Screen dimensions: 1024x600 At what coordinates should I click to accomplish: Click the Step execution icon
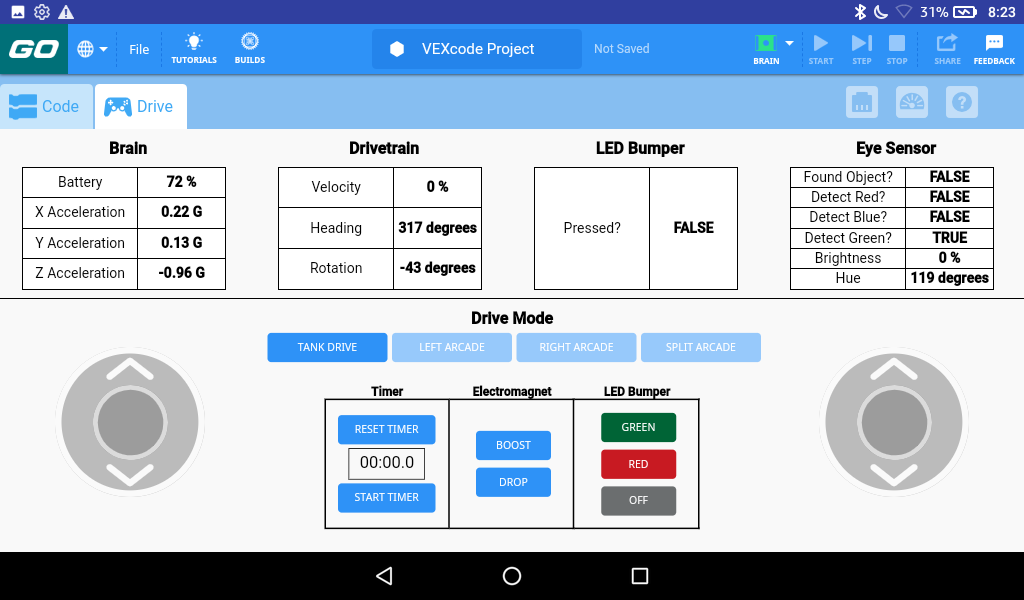861,48
